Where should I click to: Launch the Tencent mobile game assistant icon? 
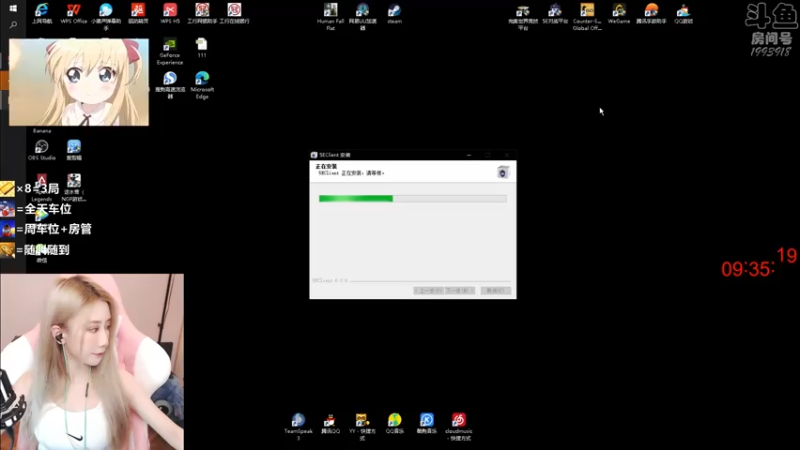pyautogui.click(x=651, y=14)
